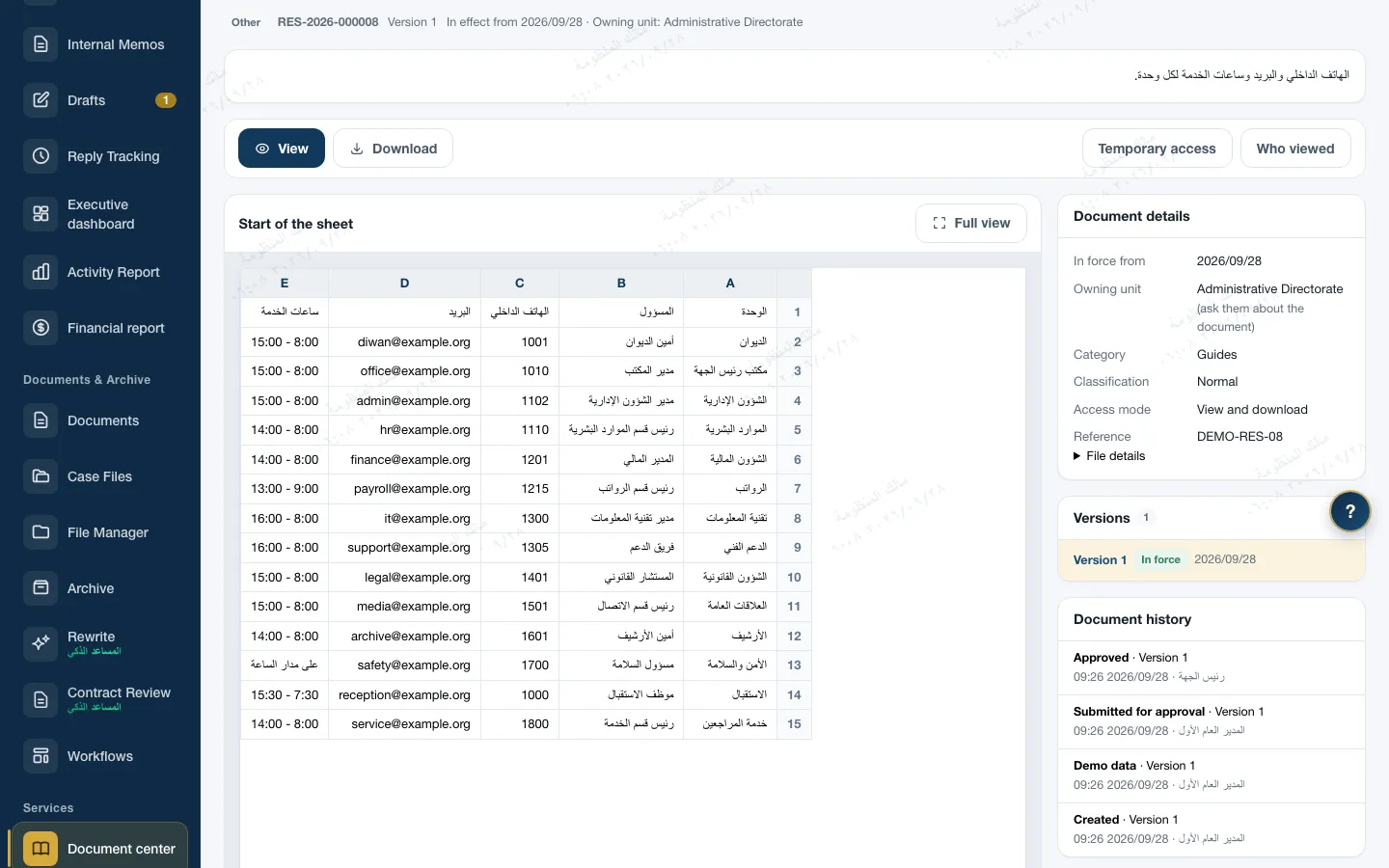The image size is (1389, 868).
Task: Click hours cell 13:00 - 9:00
Action: click(x=285, y=489)
